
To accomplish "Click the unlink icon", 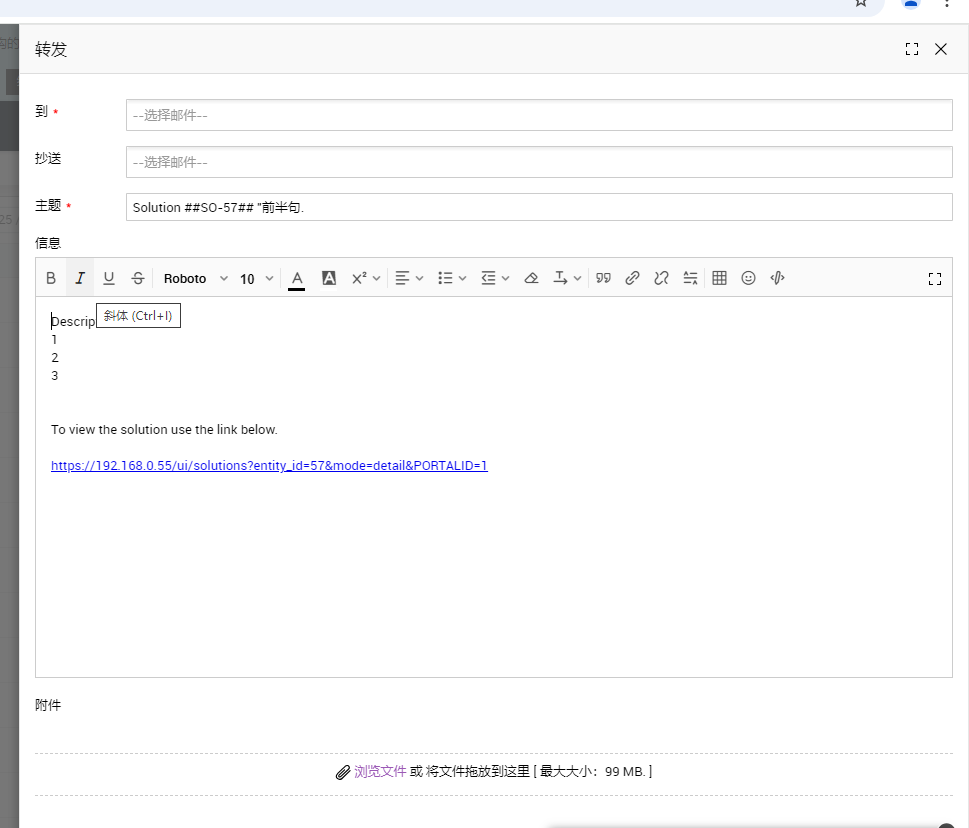I will [661, 279].
